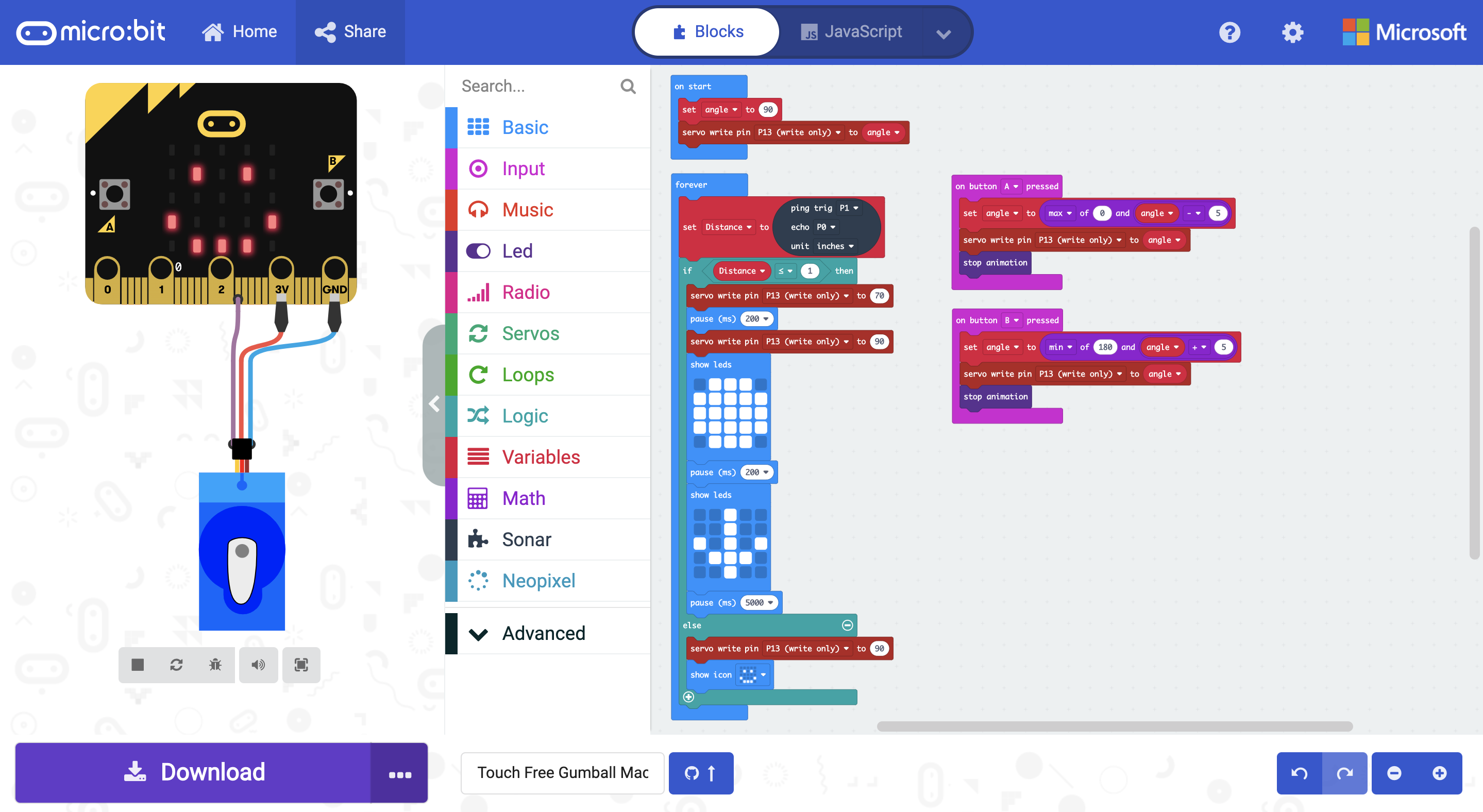The height and width of the screenshot is (812, 1483).
Task: Click the Music block category icon
Action: click(478, 210)
